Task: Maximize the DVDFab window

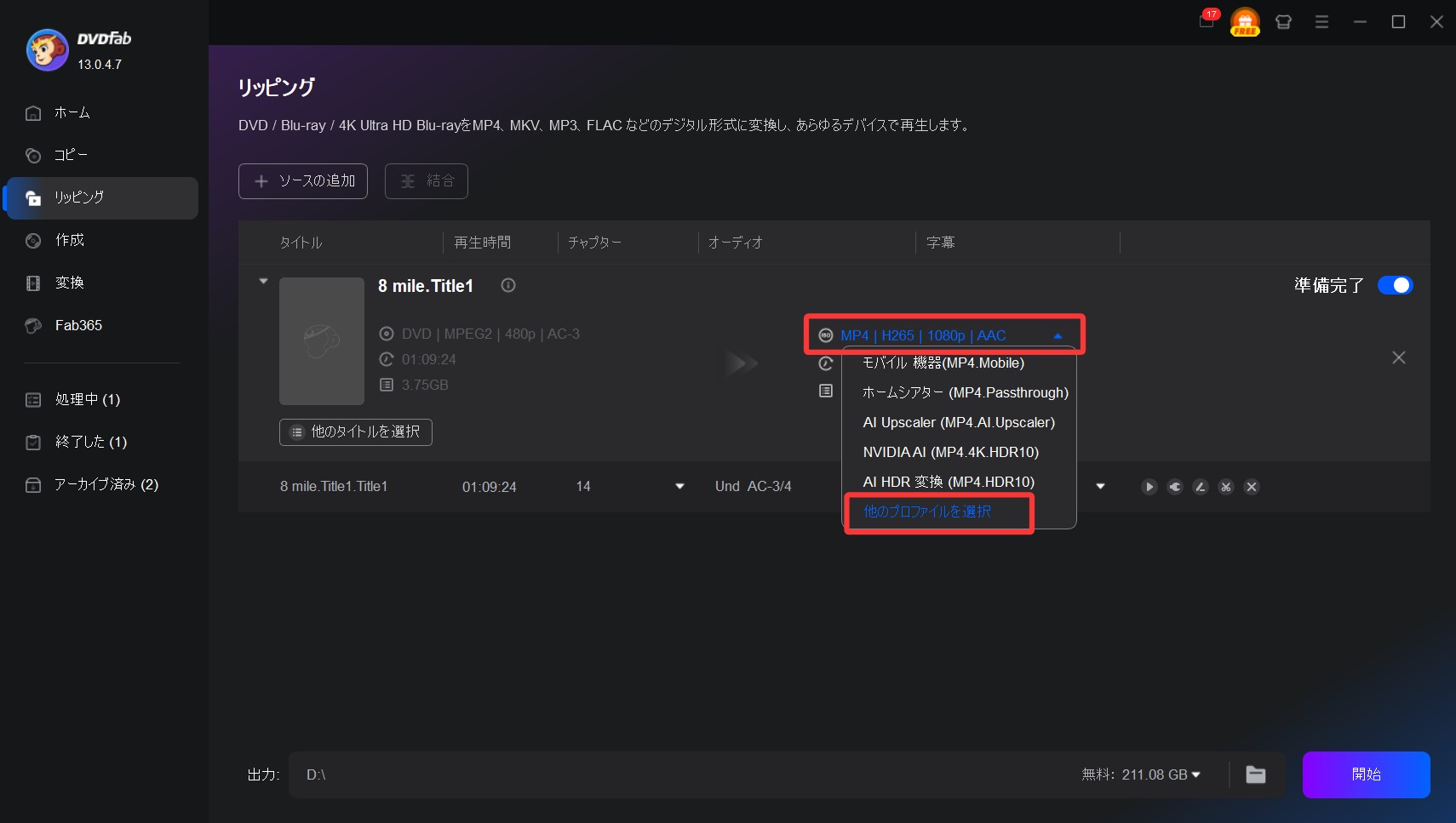Action: click(1398, 22)
